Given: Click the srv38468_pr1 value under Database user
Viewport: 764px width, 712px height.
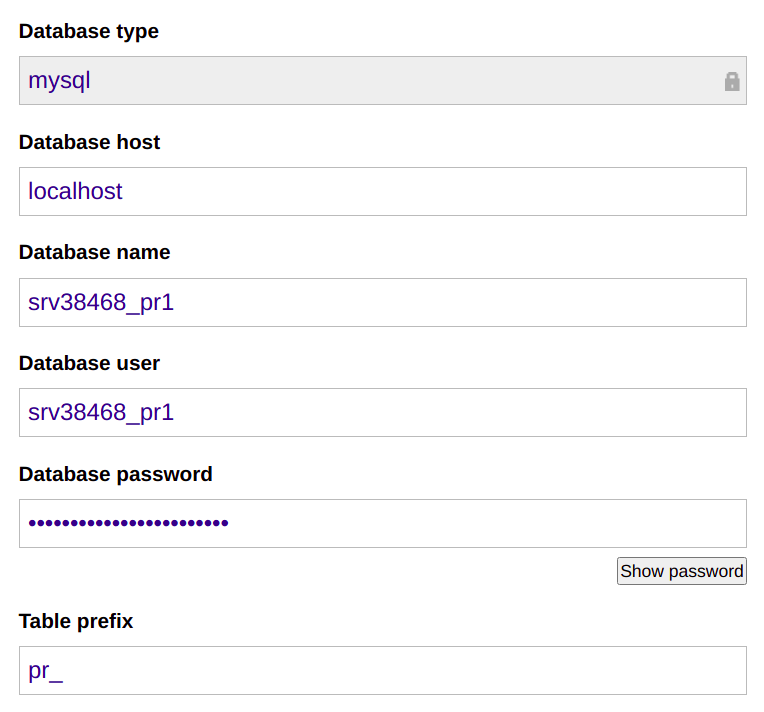Looking at the screenshot, I should pyautogui.click(x=101, y=412).
